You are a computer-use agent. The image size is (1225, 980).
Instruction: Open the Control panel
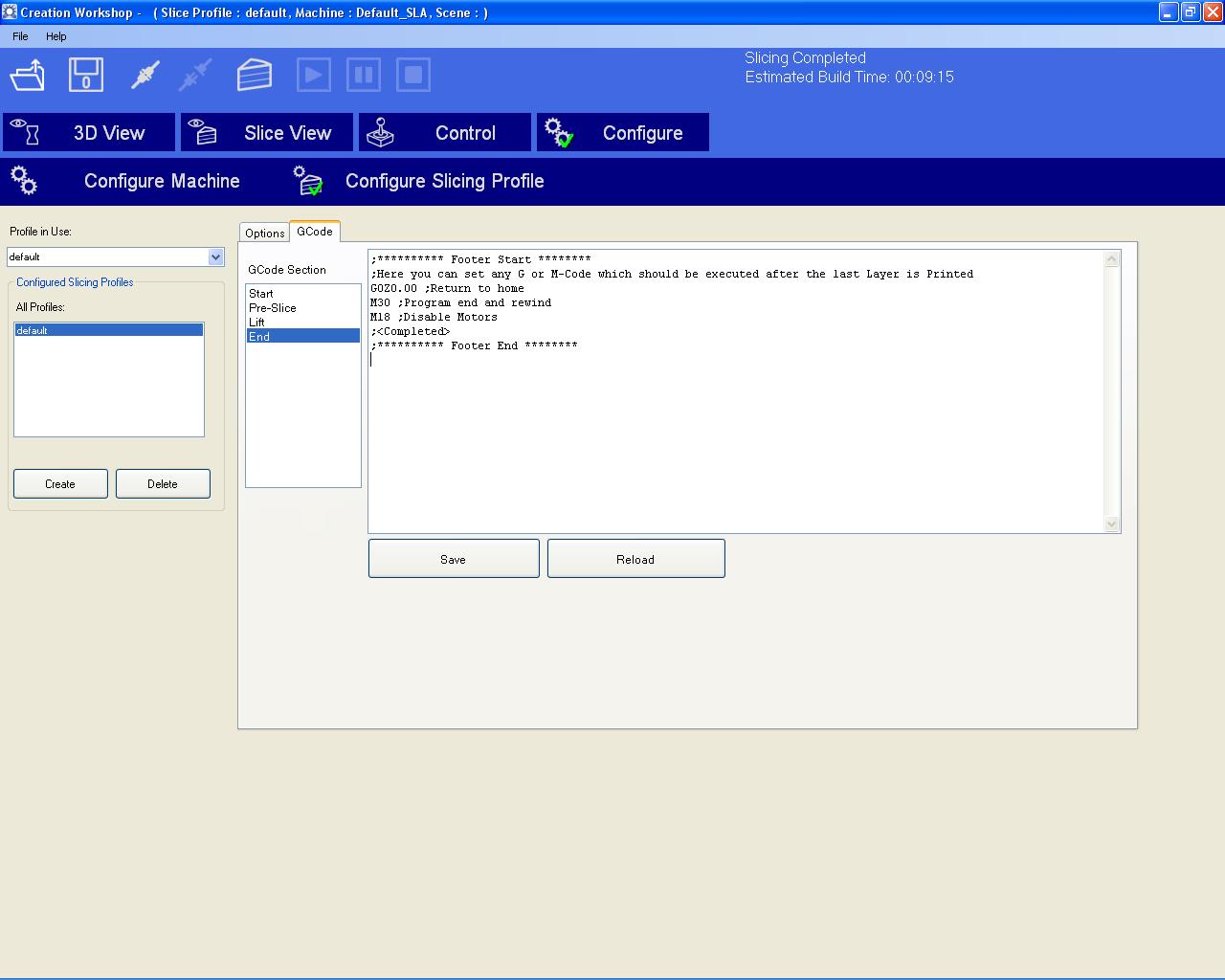click(x=445, y=133)
